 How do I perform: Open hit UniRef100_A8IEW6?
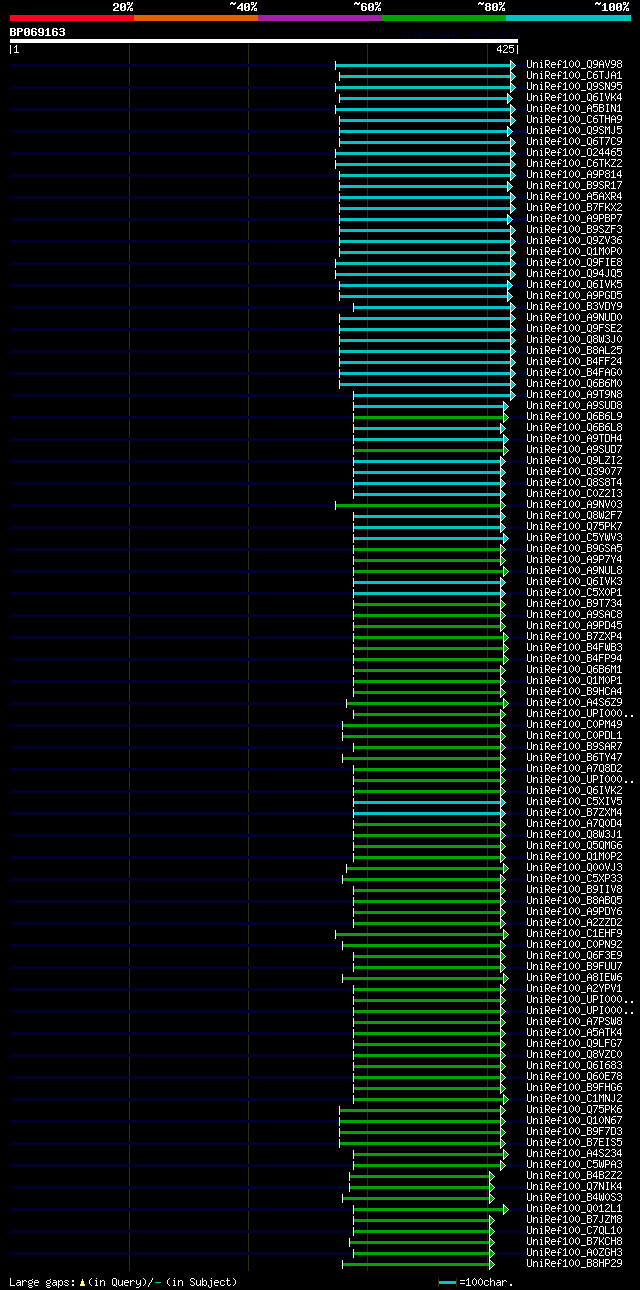pos(574,977)
